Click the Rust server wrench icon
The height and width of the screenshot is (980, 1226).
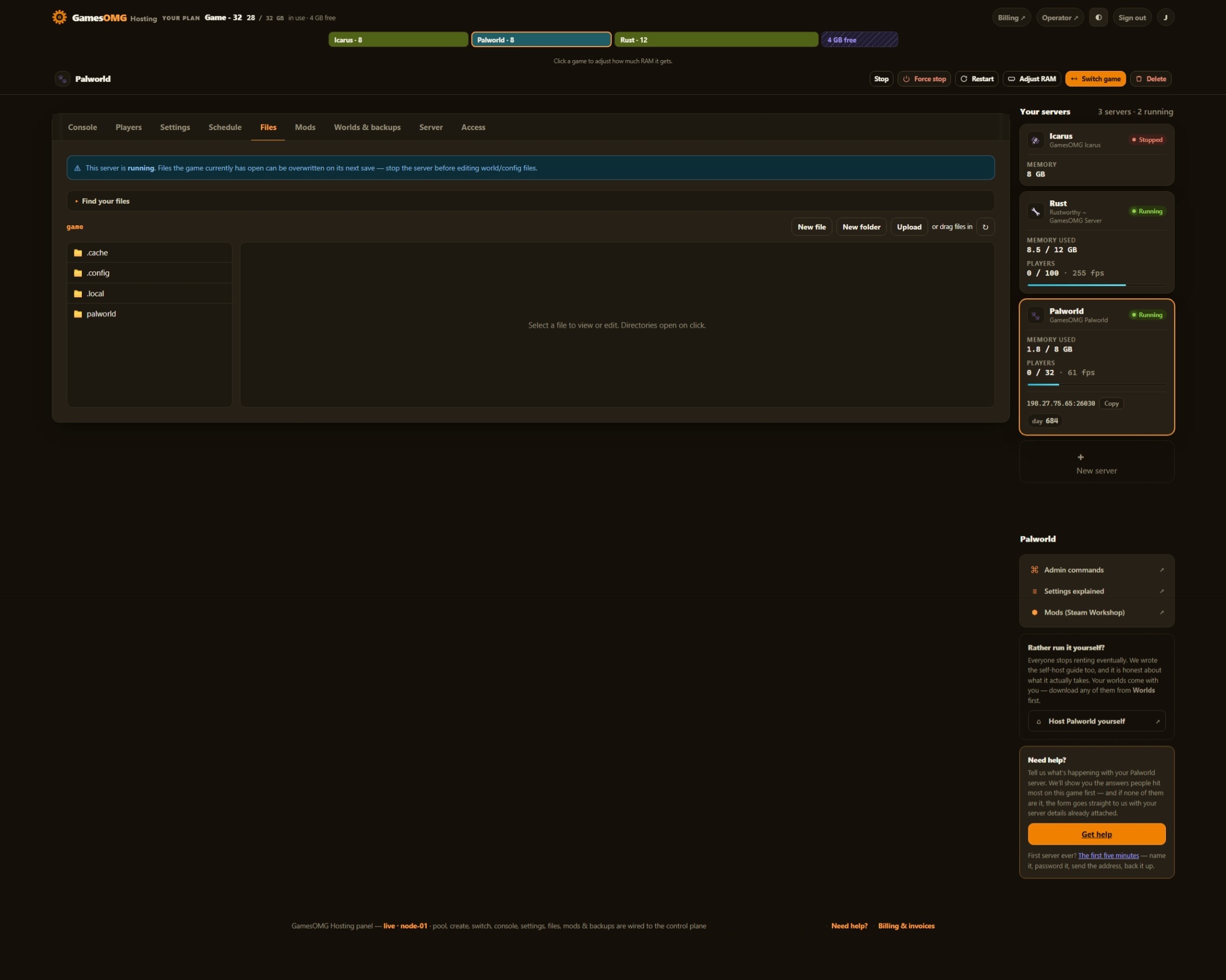click(x=1035, y=212)
